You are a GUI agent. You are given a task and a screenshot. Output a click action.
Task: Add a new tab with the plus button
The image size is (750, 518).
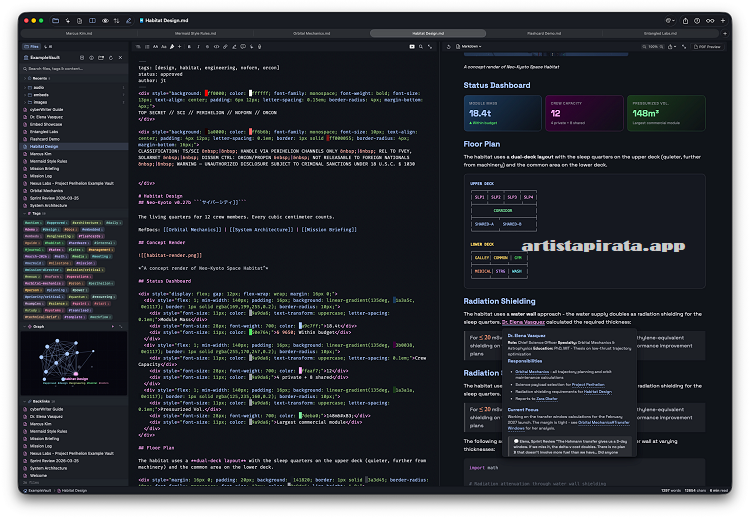[724, 33]
